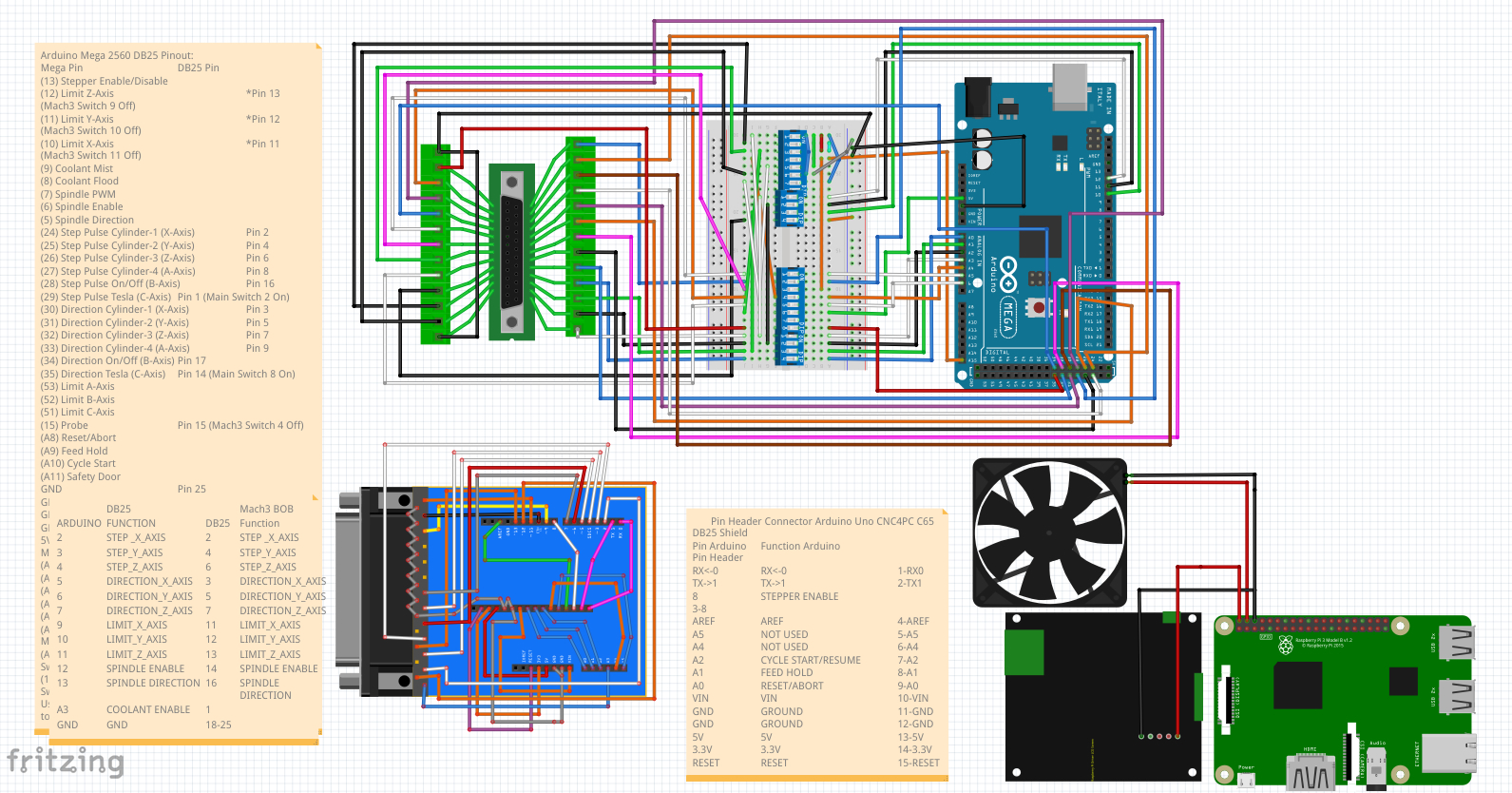Click the '(A8) Reset/Abort' line
1512x793 pixels.
click(x=79, y=437)
